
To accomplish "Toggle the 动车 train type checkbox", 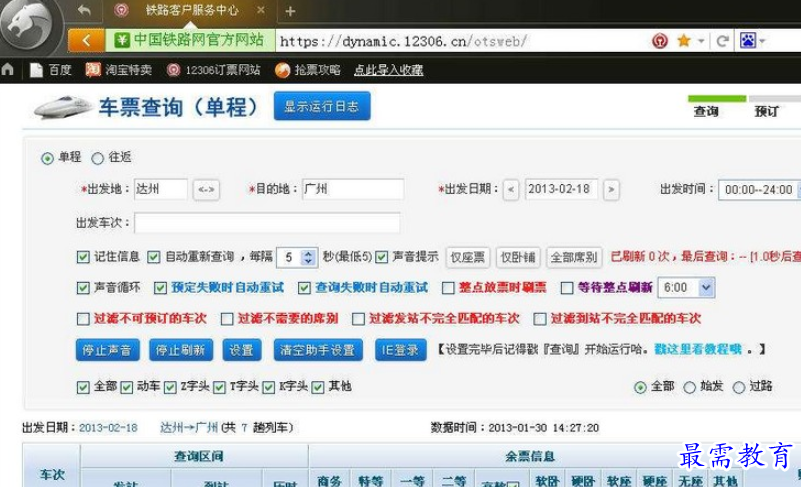I will tap(126, 387).
